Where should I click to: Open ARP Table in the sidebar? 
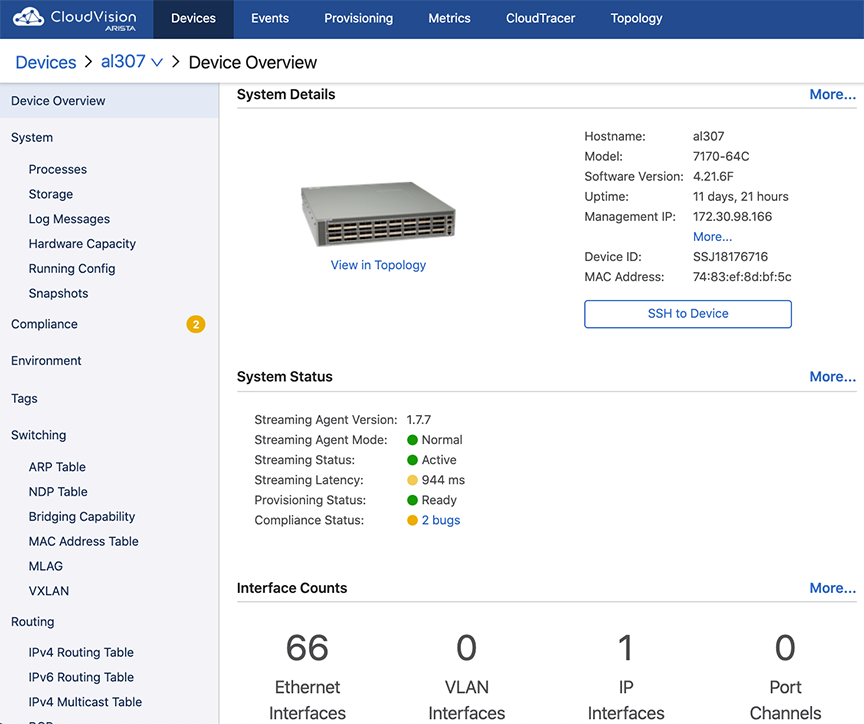point(57,467)
